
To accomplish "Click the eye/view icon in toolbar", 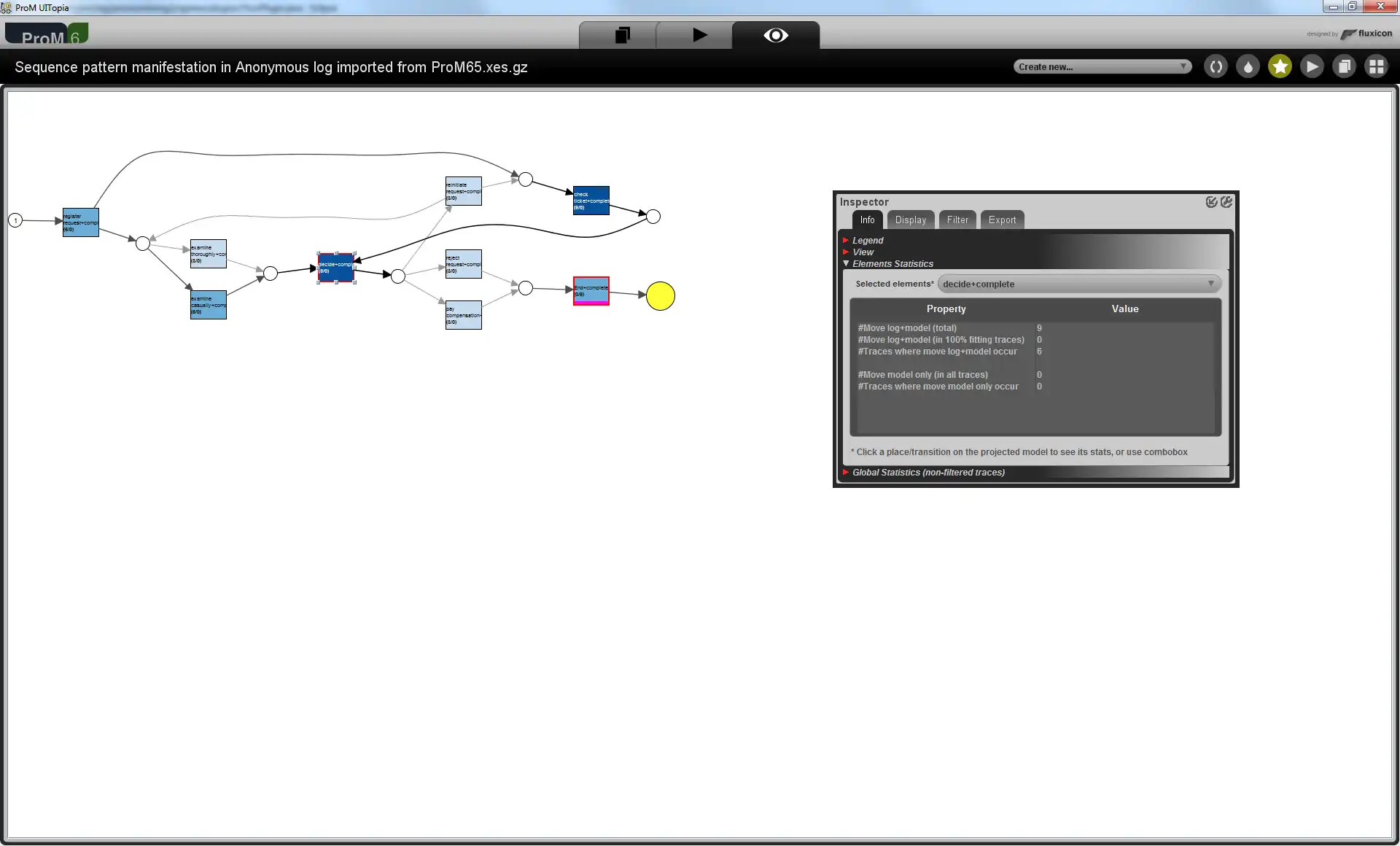I will tap(776, 36).
